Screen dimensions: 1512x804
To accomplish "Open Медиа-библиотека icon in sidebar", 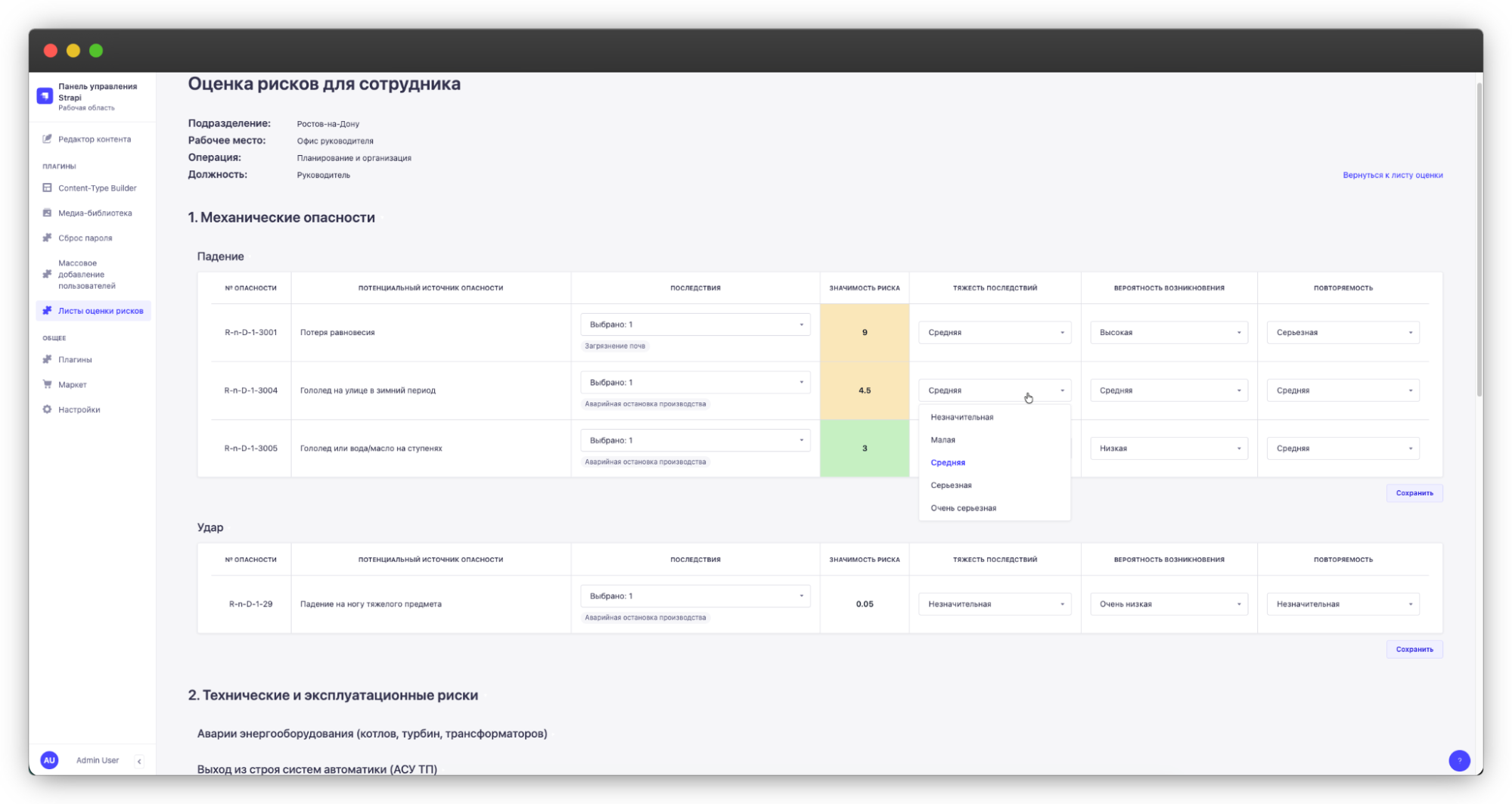I will [x=47, y=213].
